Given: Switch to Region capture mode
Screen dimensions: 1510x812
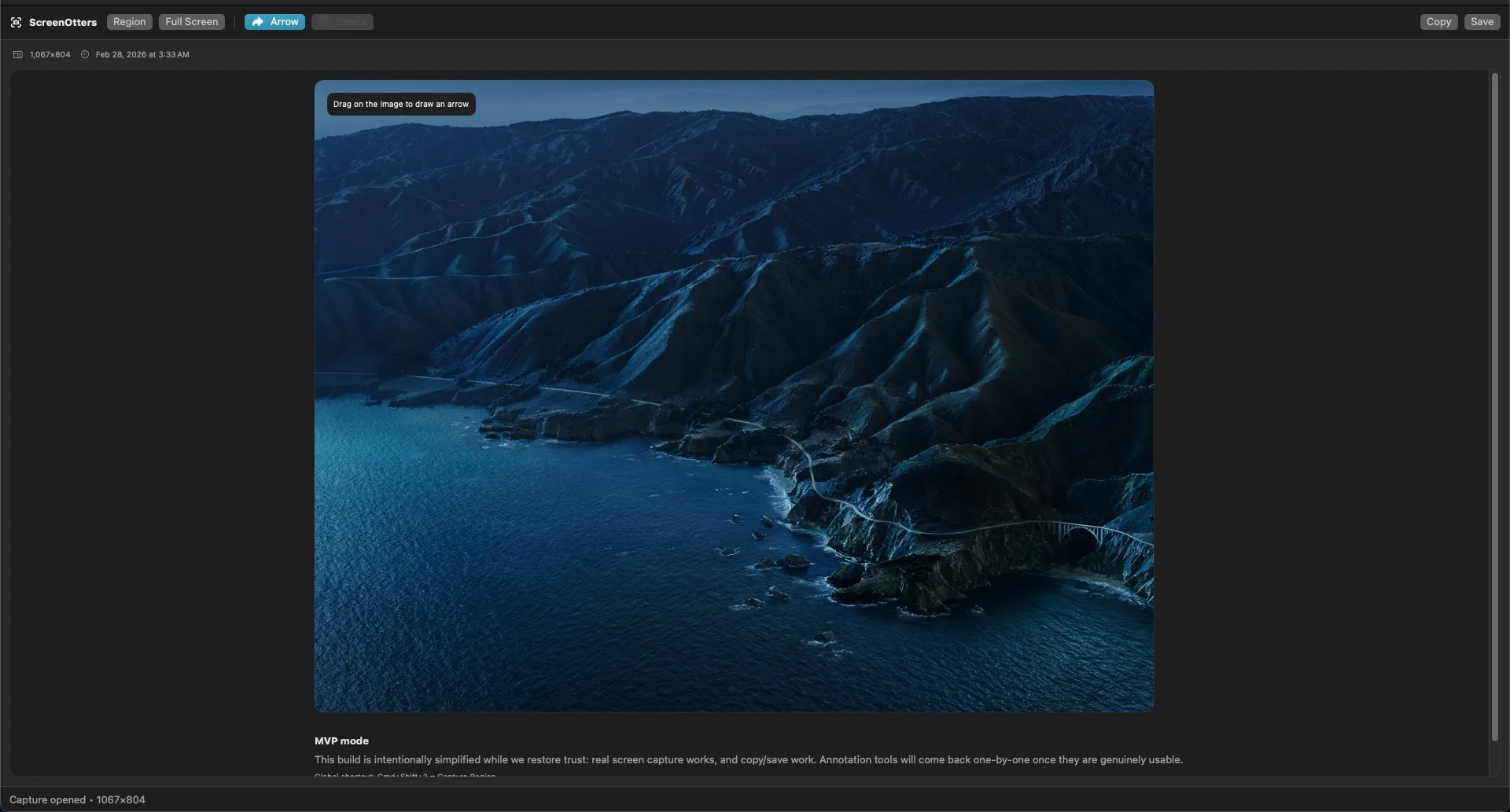Looking at the screenshot, I should 129,22.
